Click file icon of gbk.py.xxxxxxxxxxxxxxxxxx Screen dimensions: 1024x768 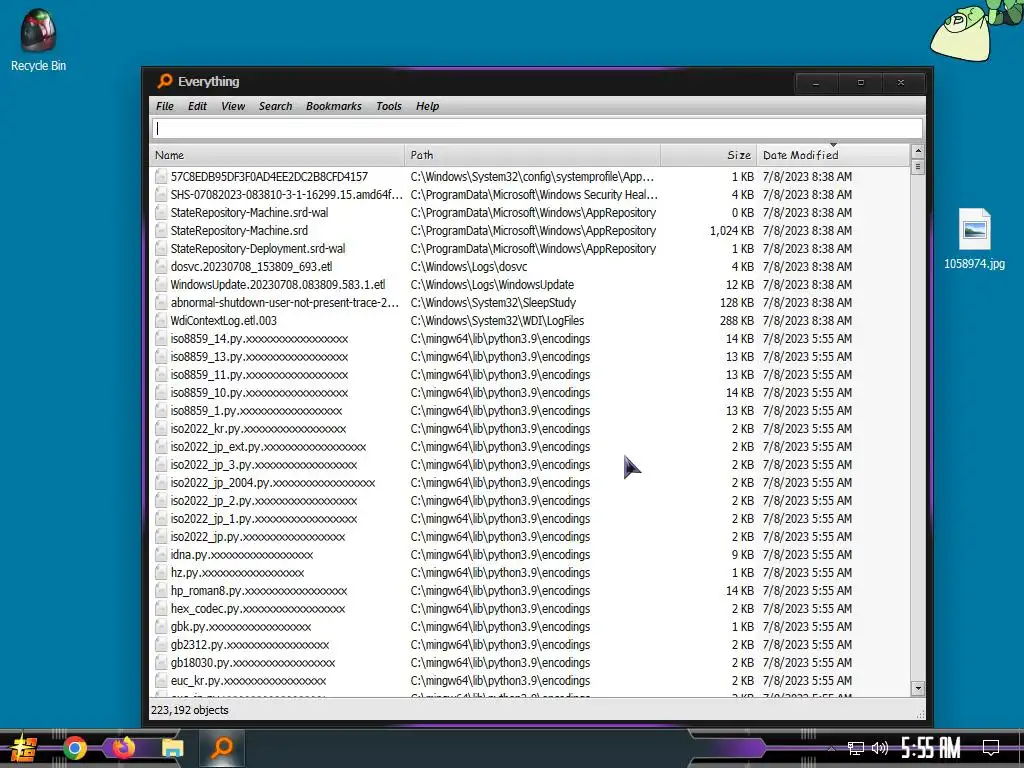[x=161, y=626]
